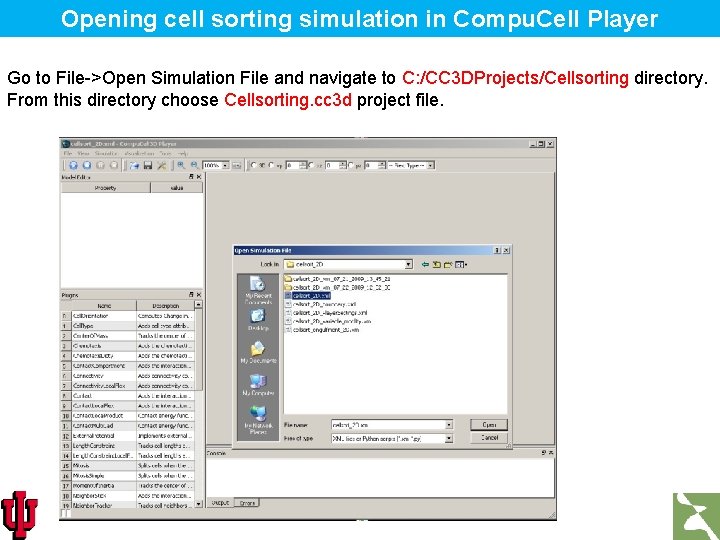Click the configuration tools toolbar icon

click(x=162, y=165)
